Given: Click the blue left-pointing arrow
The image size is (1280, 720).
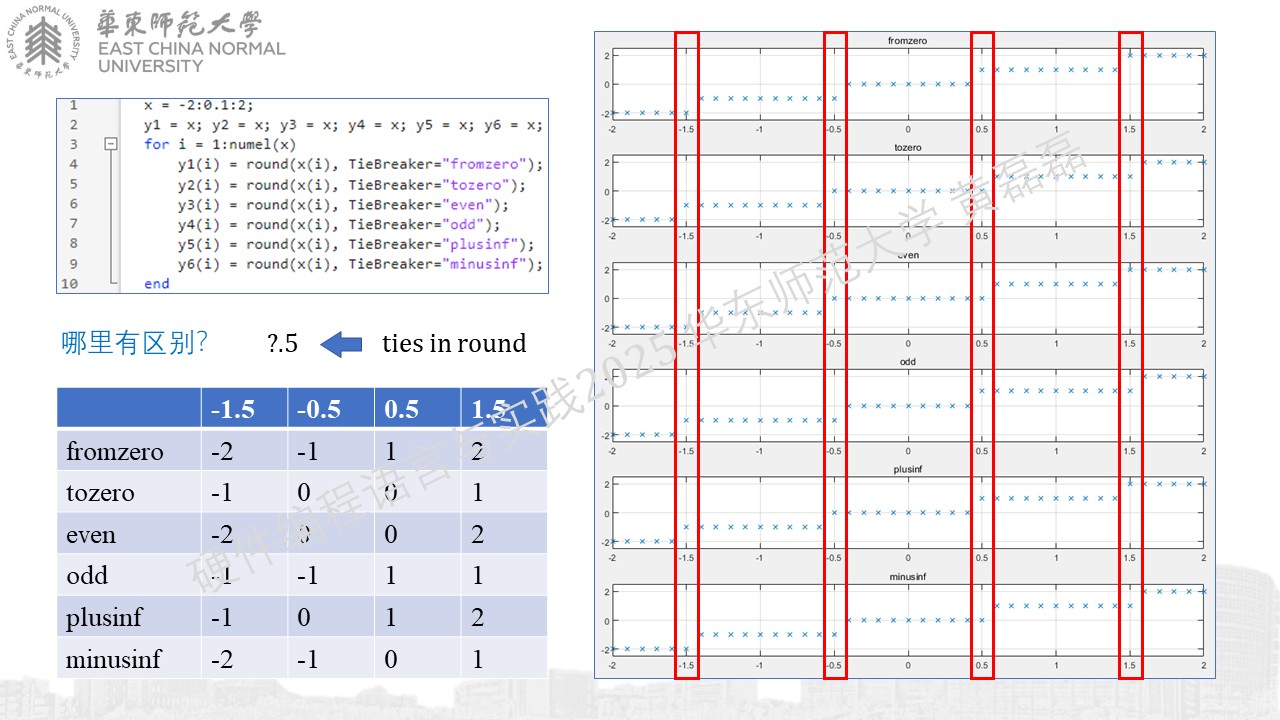Looking at the screenshot, I should [341, 344].
